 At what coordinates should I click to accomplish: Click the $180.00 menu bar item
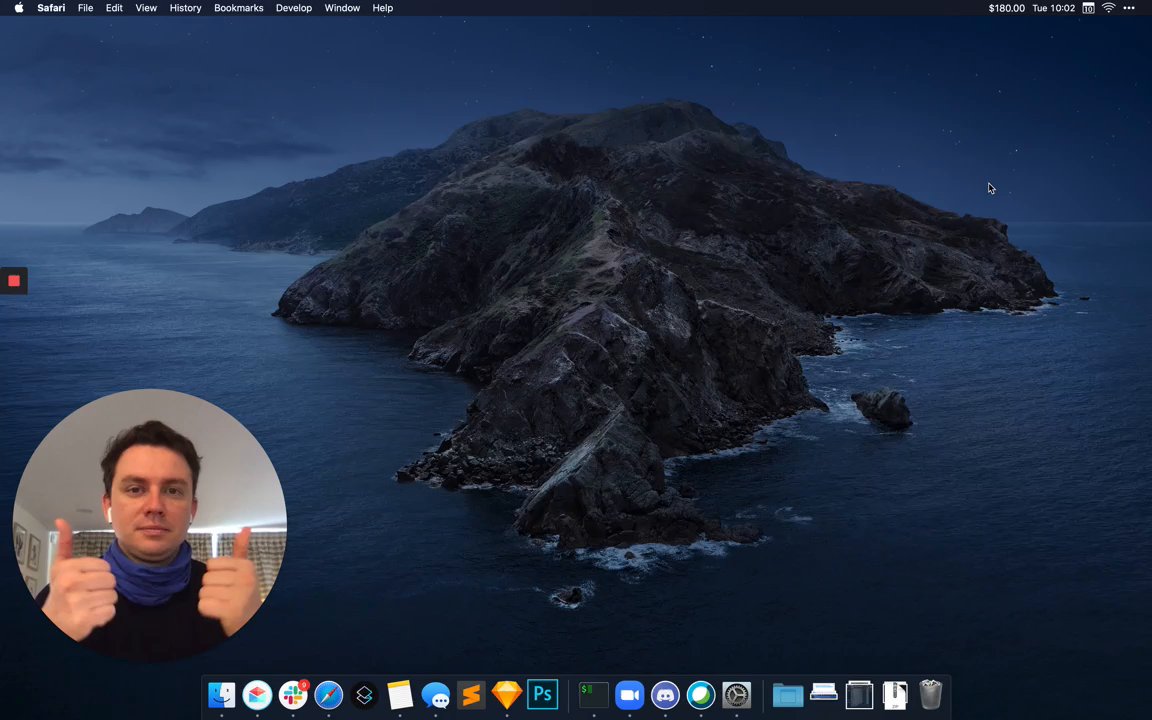click(1006, 8)
